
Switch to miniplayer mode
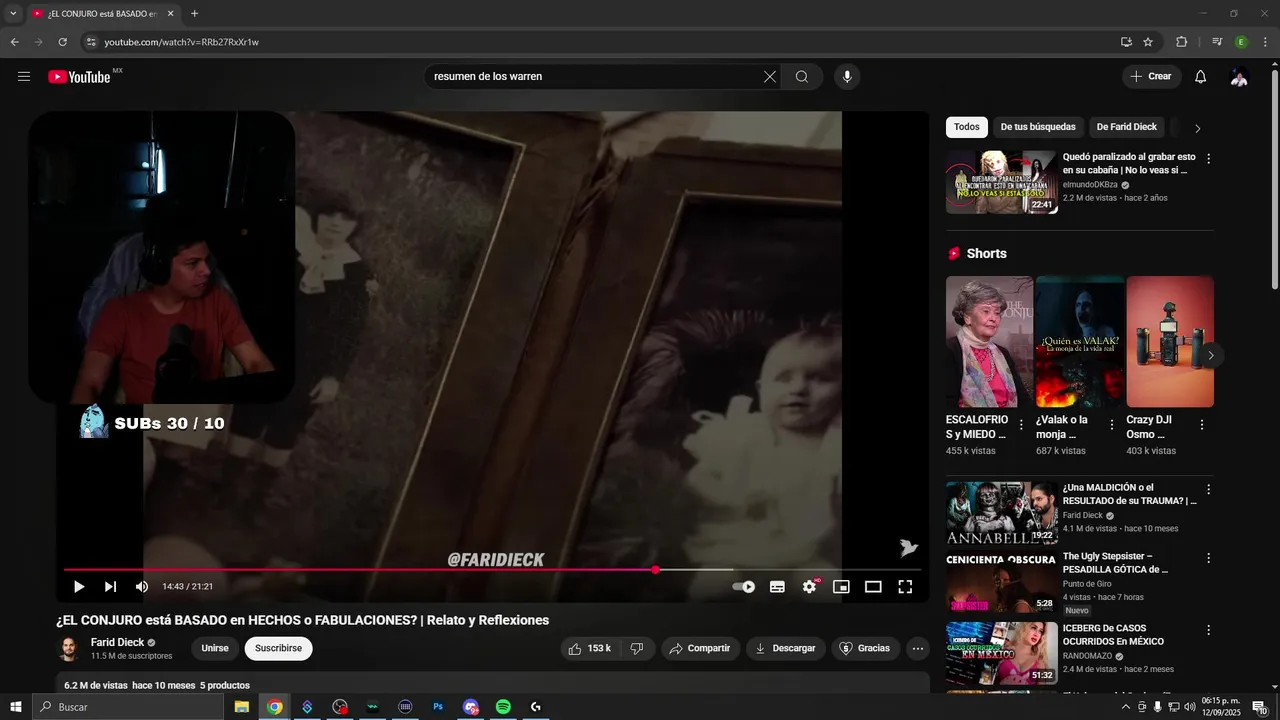841,587
